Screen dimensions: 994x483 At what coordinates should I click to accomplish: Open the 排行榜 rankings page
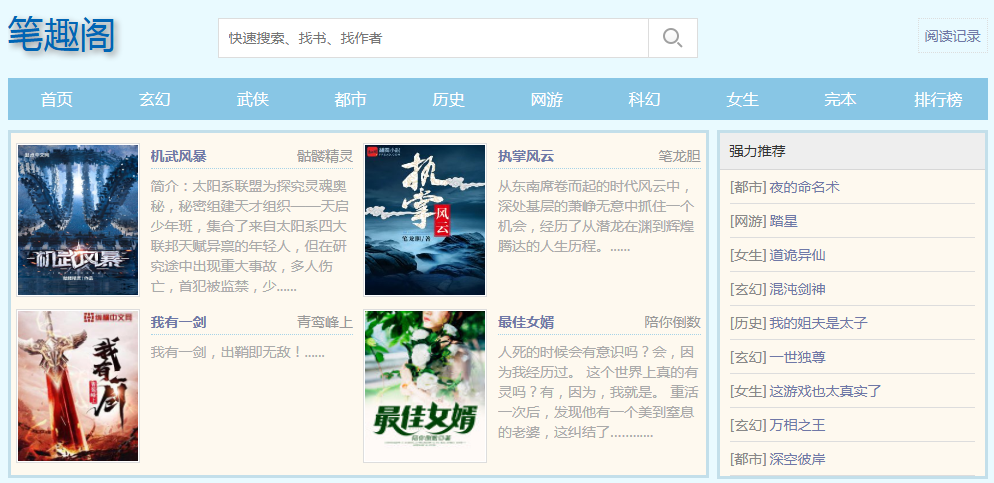938,100
